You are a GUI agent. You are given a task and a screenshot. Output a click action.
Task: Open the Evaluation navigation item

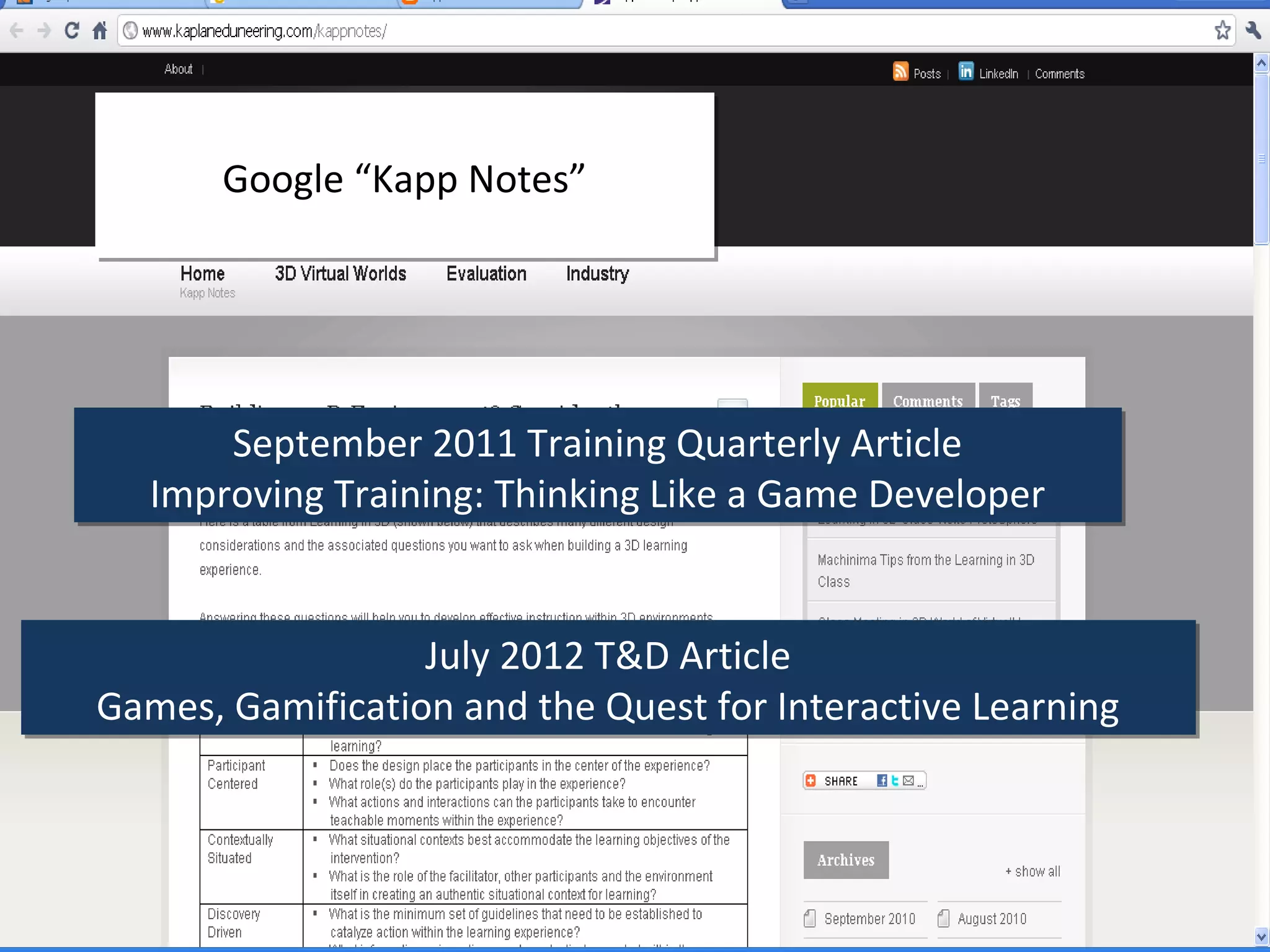pyautogui.click(x=486, y=273)
